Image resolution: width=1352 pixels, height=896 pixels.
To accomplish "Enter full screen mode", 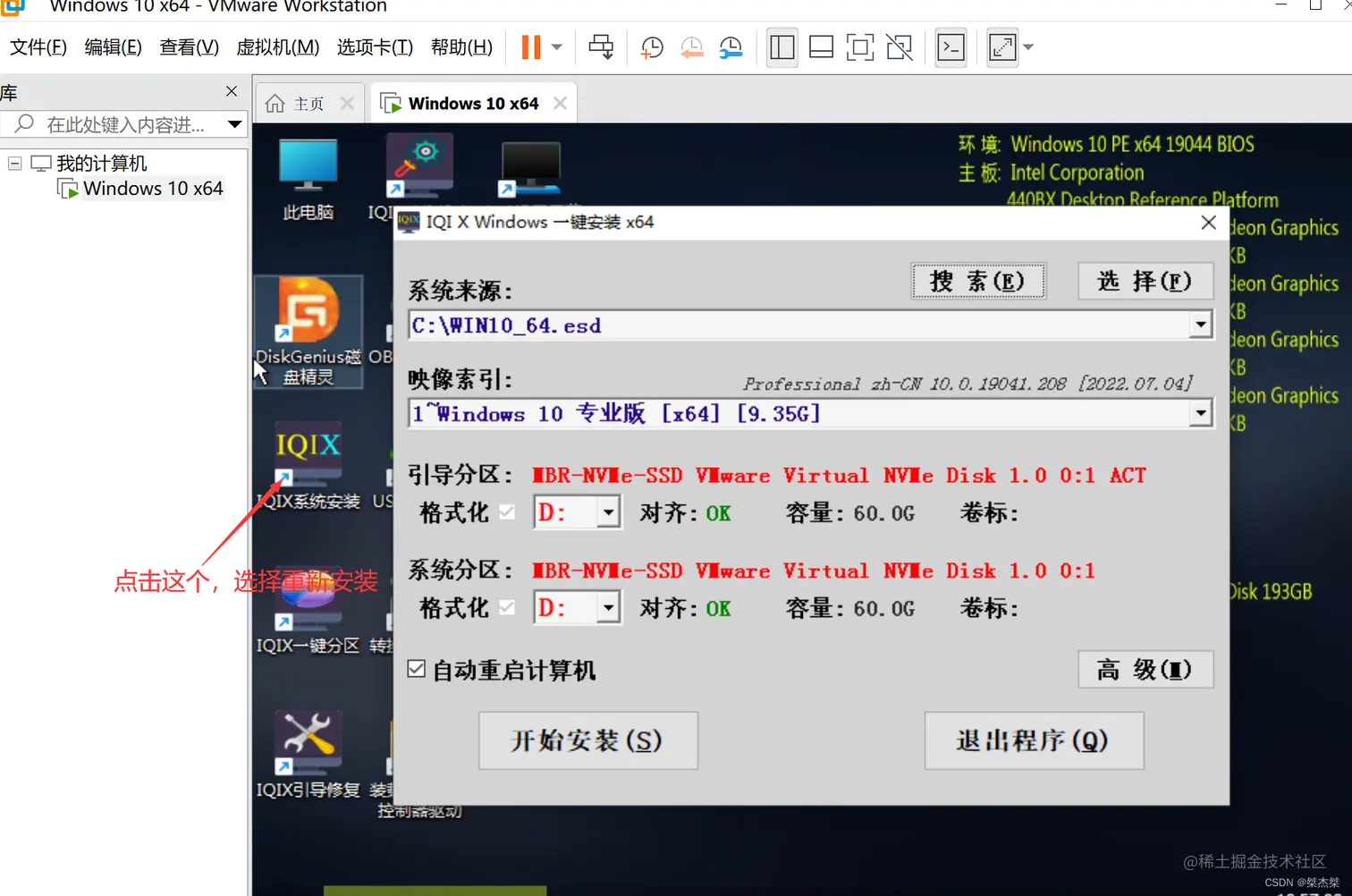I will tap(859, 47).
